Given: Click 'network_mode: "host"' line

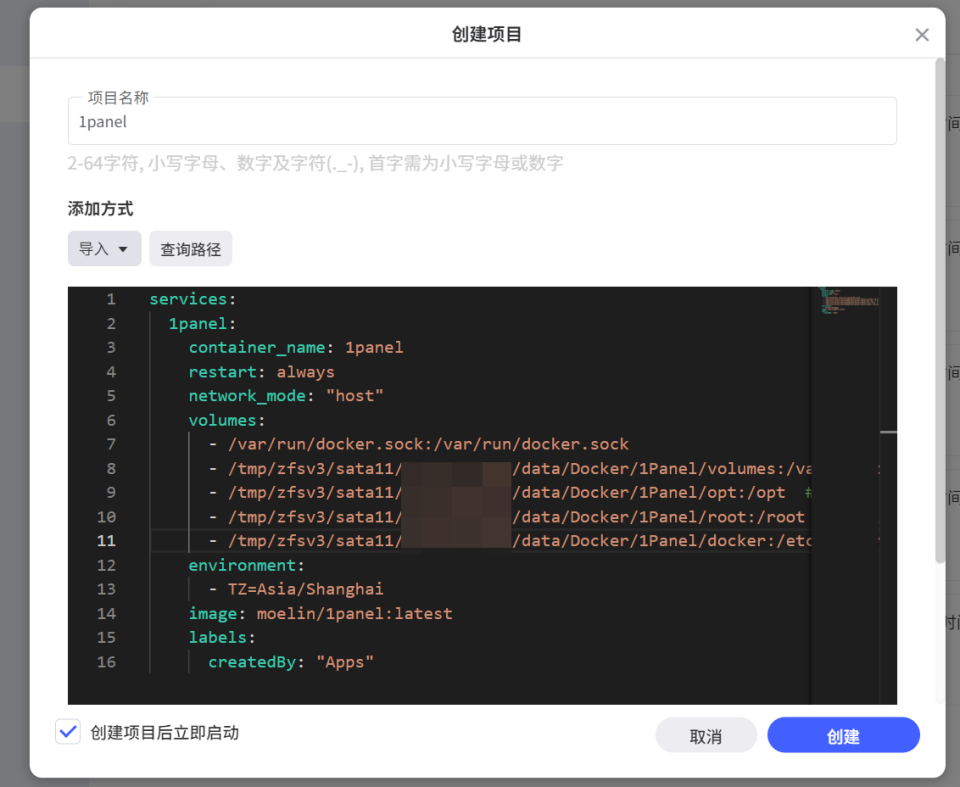Looking at the screenshot, I should [286, 396].
